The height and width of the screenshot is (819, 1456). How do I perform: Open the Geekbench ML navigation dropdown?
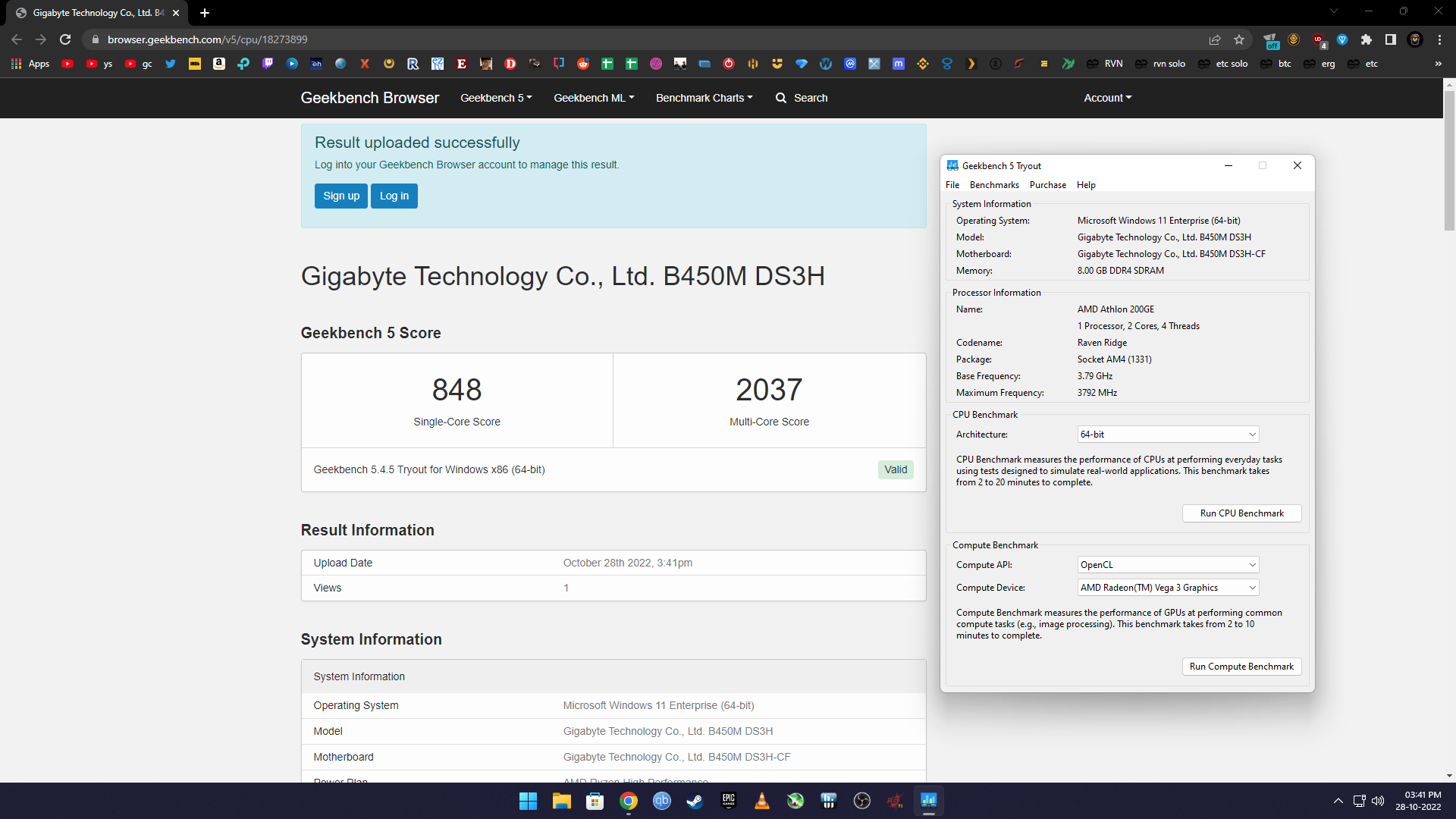[x=594, y=98]
